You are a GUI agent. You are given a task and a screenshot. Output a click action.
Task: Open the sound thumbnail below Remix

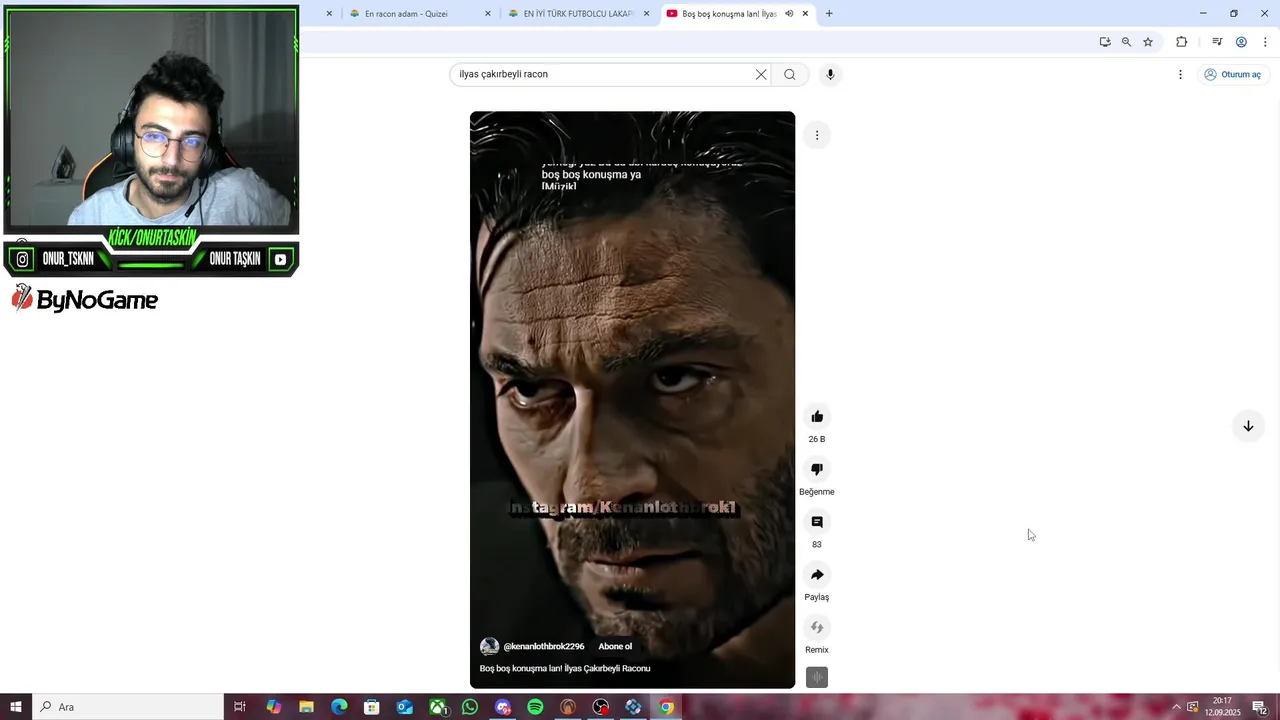pyautogui.click(x=817, y=678)
